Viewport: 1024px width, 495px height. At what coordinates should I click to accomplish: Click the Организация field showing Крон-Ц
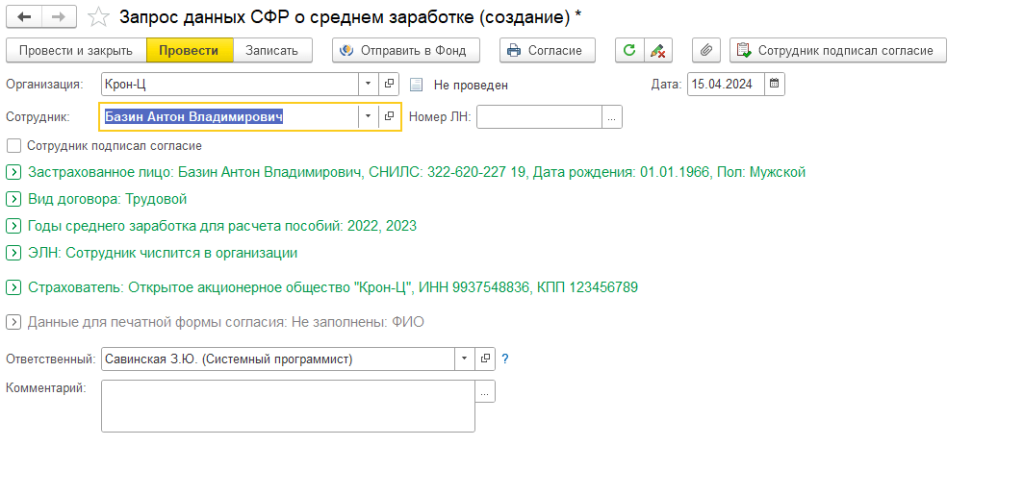[x=231, y=84]
